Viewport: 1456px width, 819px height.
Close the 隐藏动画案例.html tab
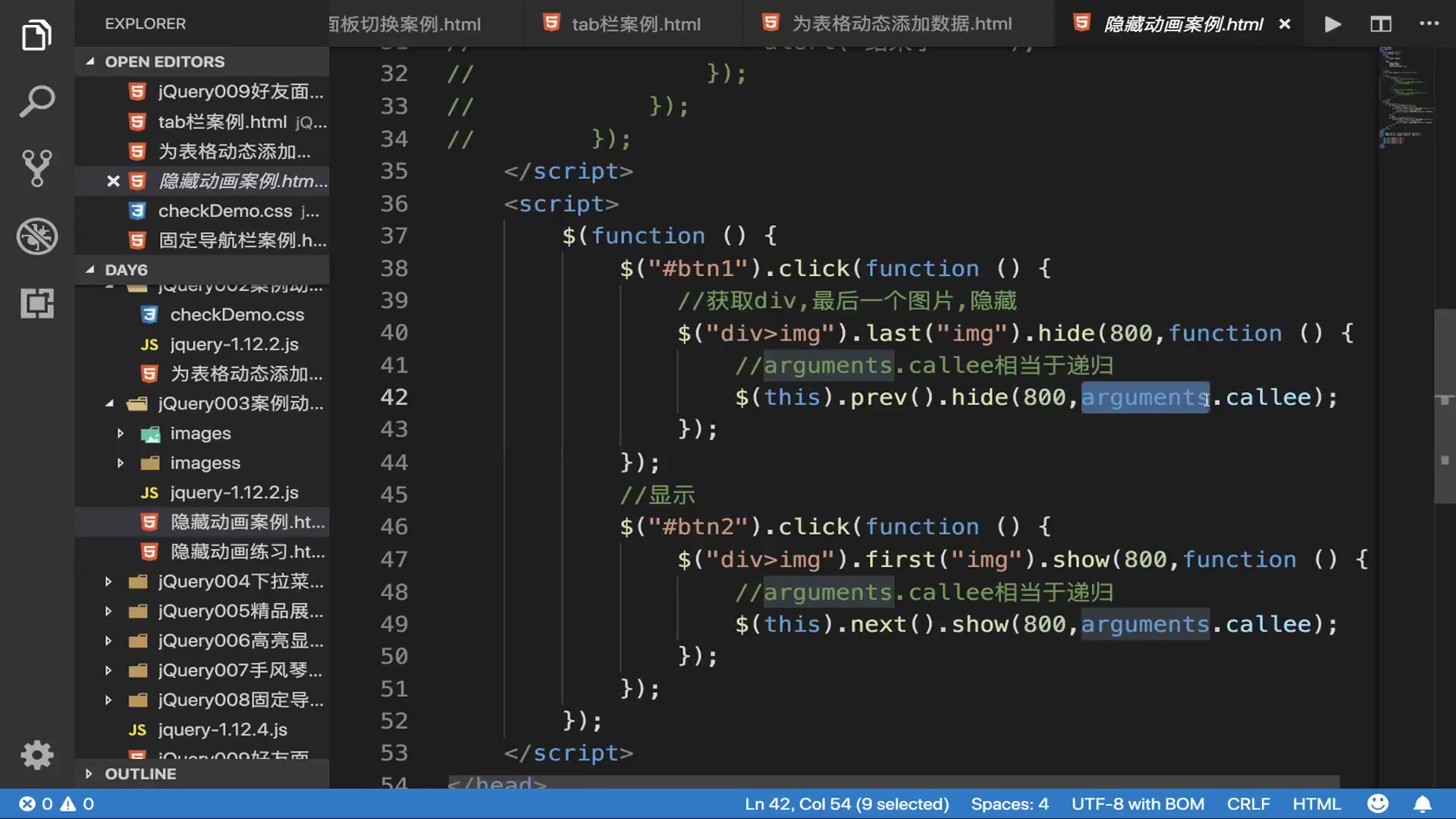point(1285,24)
